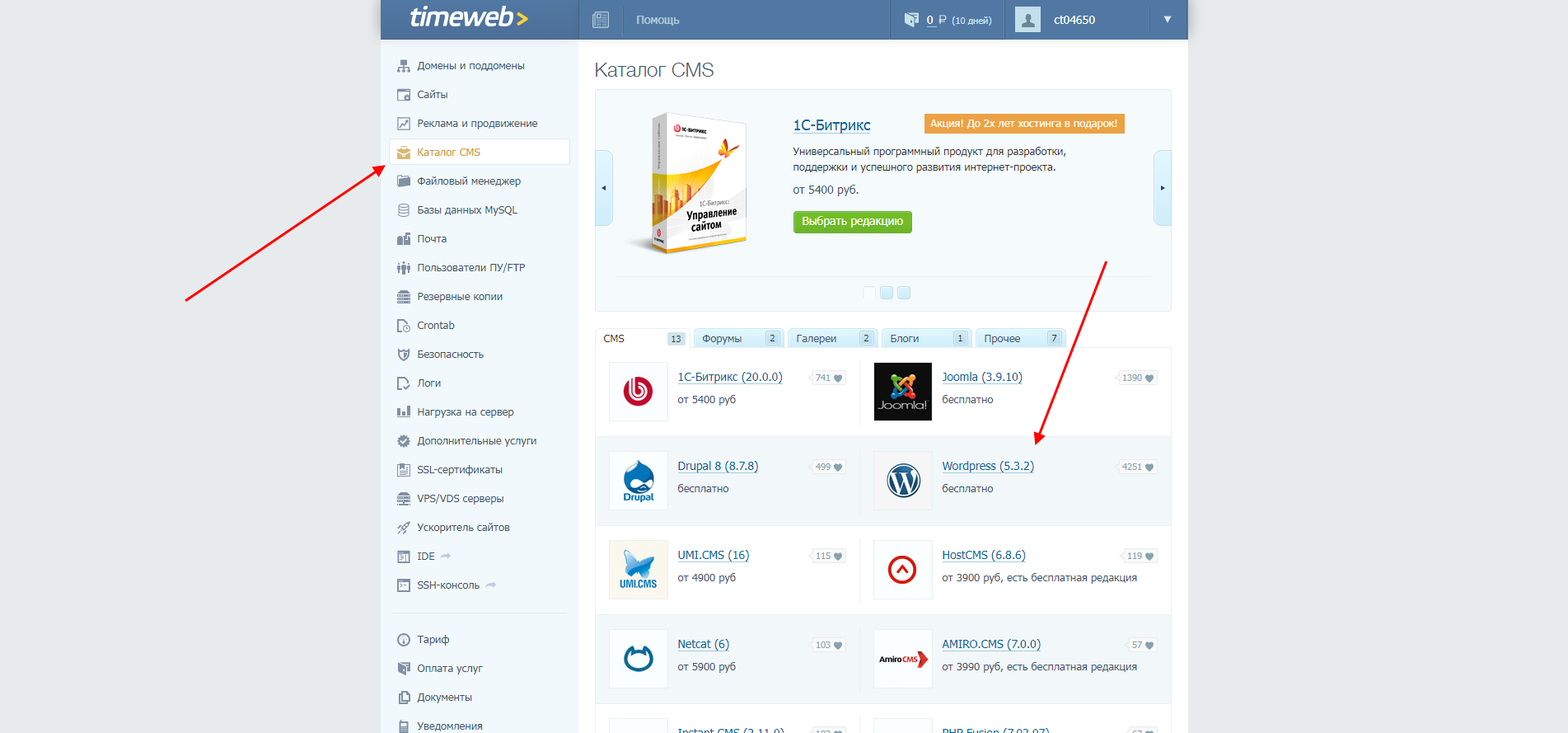
Task: Click the SSL-сертификаты icon
Action: point(404,470)
